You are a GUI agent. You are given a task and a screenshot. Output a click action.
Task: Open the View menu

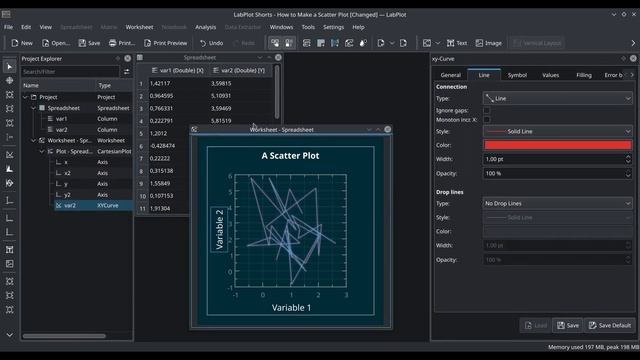click(x=46, y=27)
